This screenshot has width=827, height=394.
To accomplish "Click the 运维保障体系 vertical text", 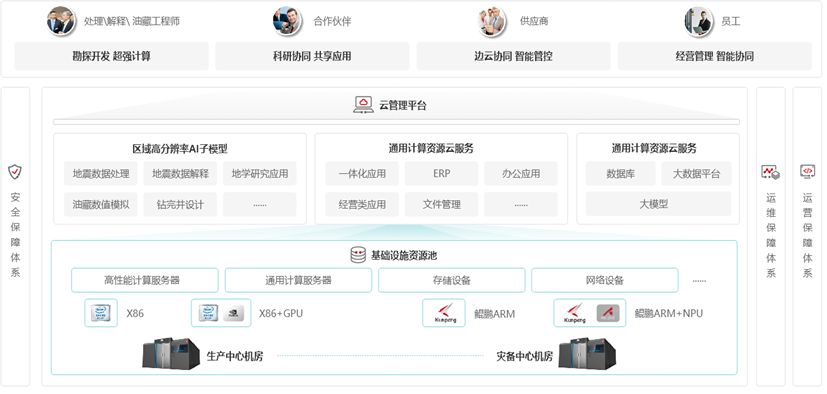I will point(771,235).
